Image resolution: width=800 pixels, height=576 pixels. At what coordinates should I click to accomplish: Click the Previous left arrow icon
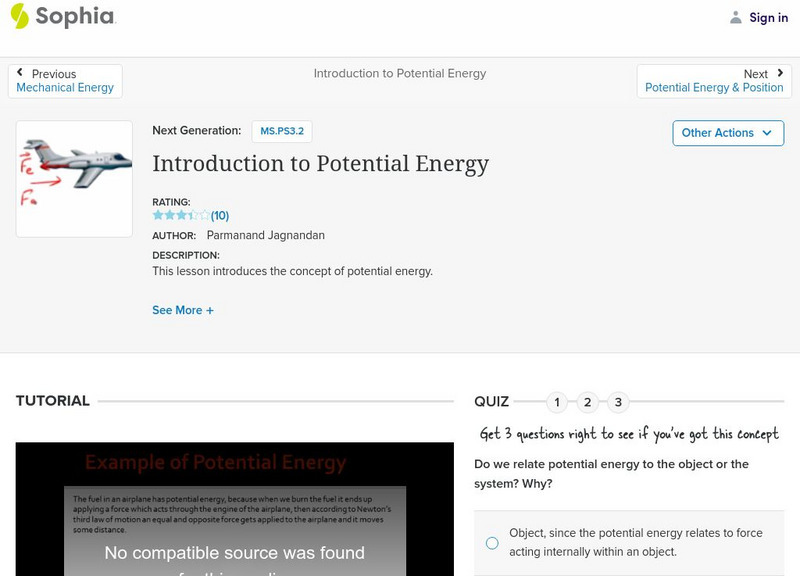click(20, 73)
